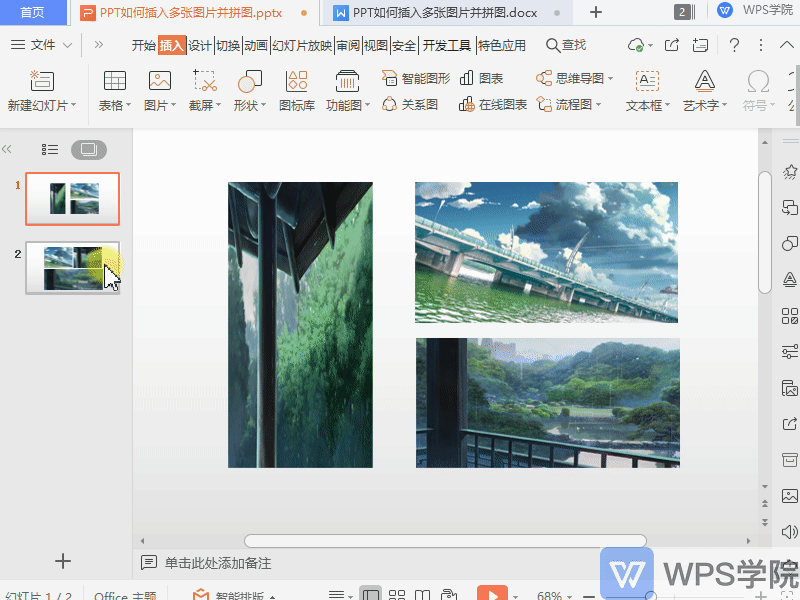800x600 pixels.
Task: Click the 查找 search button
Action: tap(566, 45)
